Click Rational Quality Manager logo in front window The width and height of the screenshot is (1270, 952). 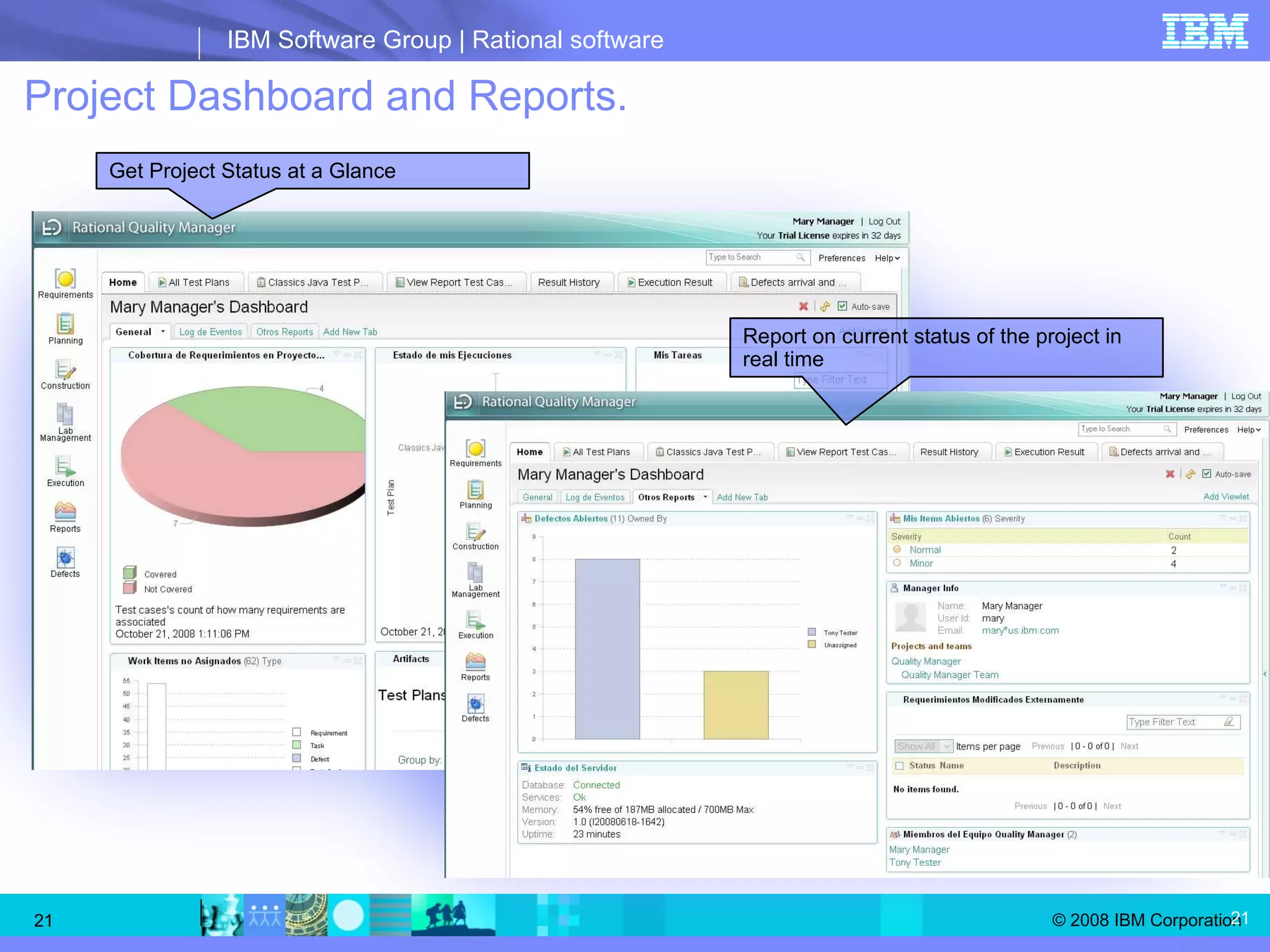[x=463, y=402]
